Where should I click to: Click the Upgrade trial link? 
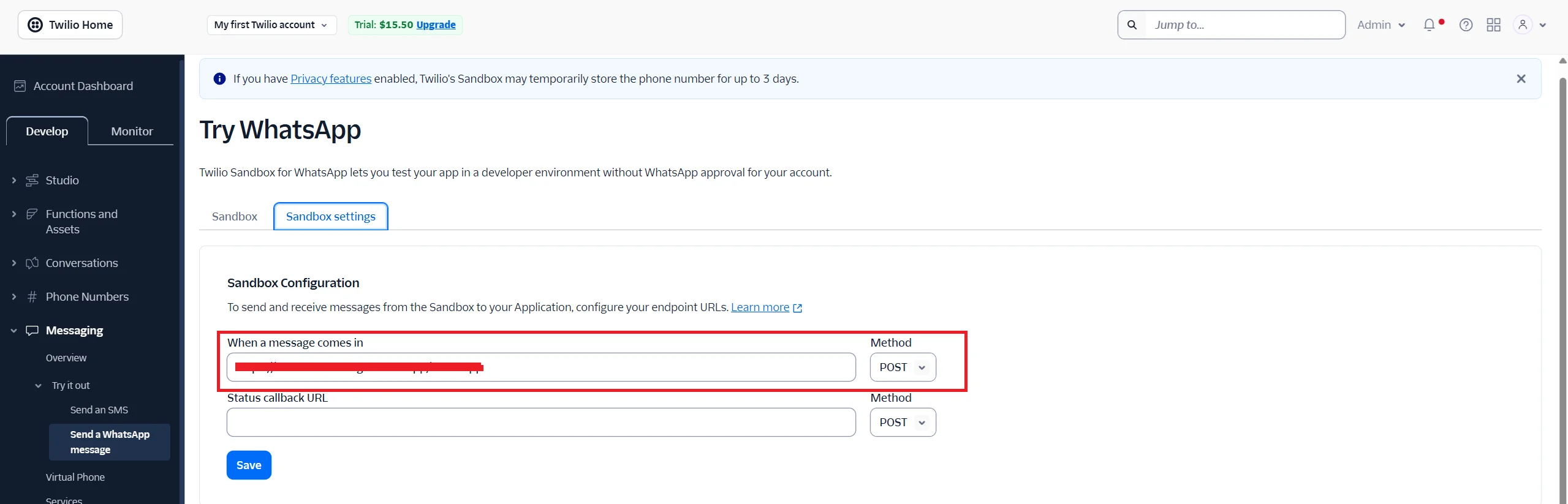tap(436, 25)
